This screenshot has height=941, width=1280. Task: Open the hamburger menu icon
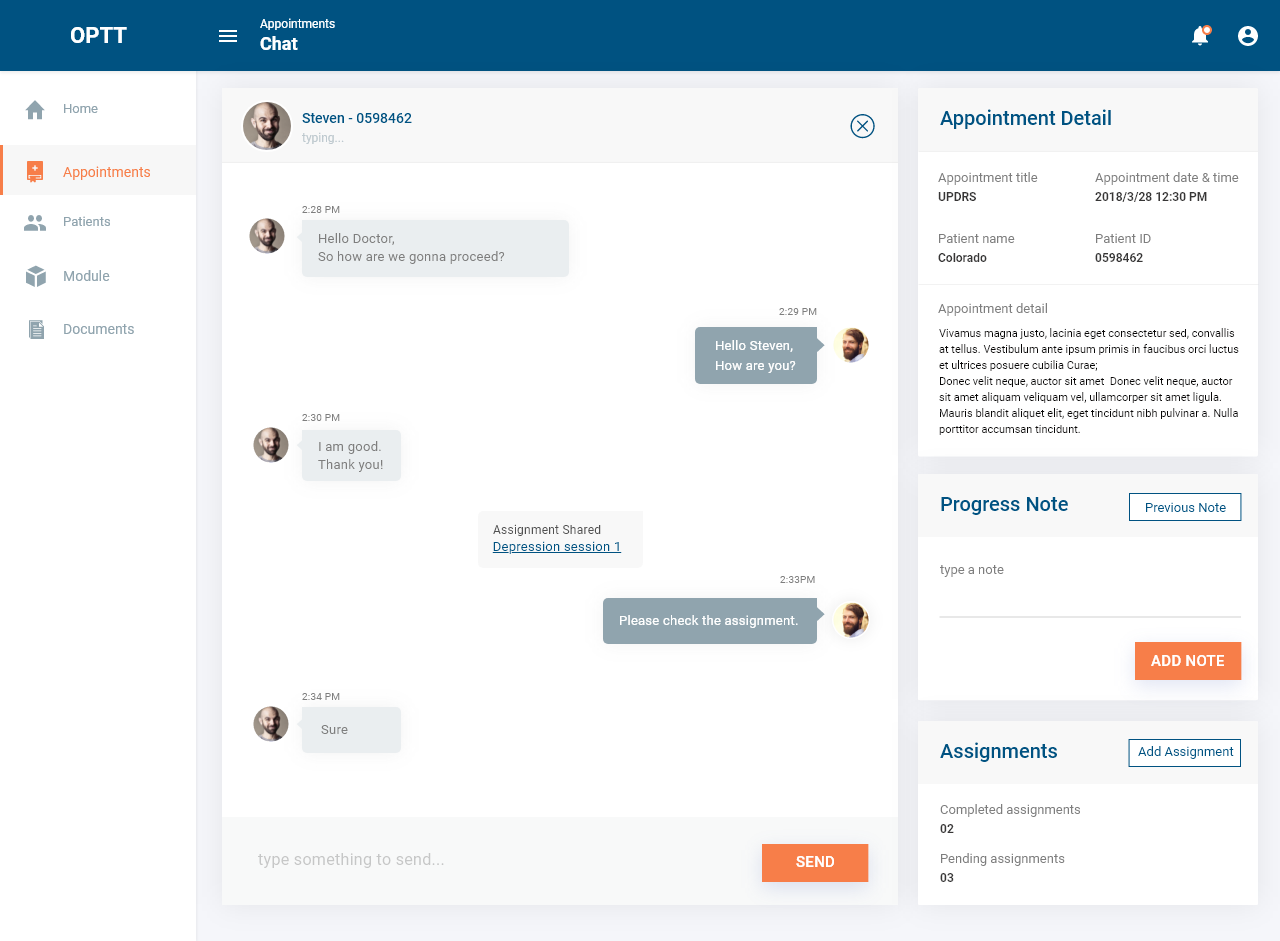(x=228, y=36)
